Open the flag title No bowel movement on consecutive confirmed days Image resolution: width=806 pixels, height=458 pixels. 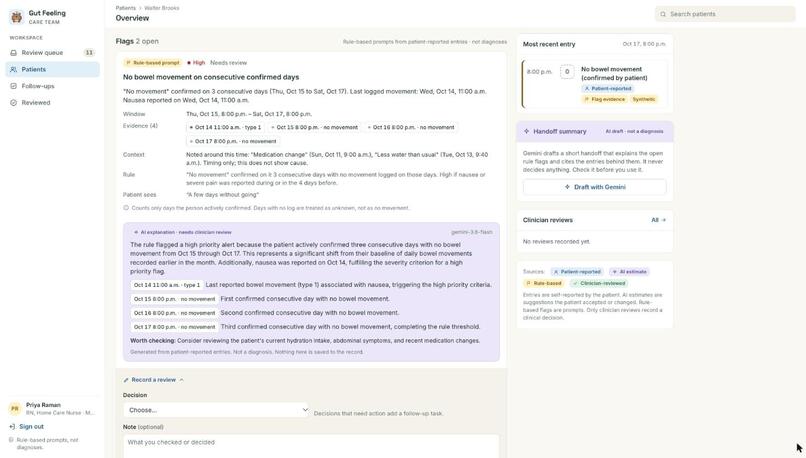(211, 77)
